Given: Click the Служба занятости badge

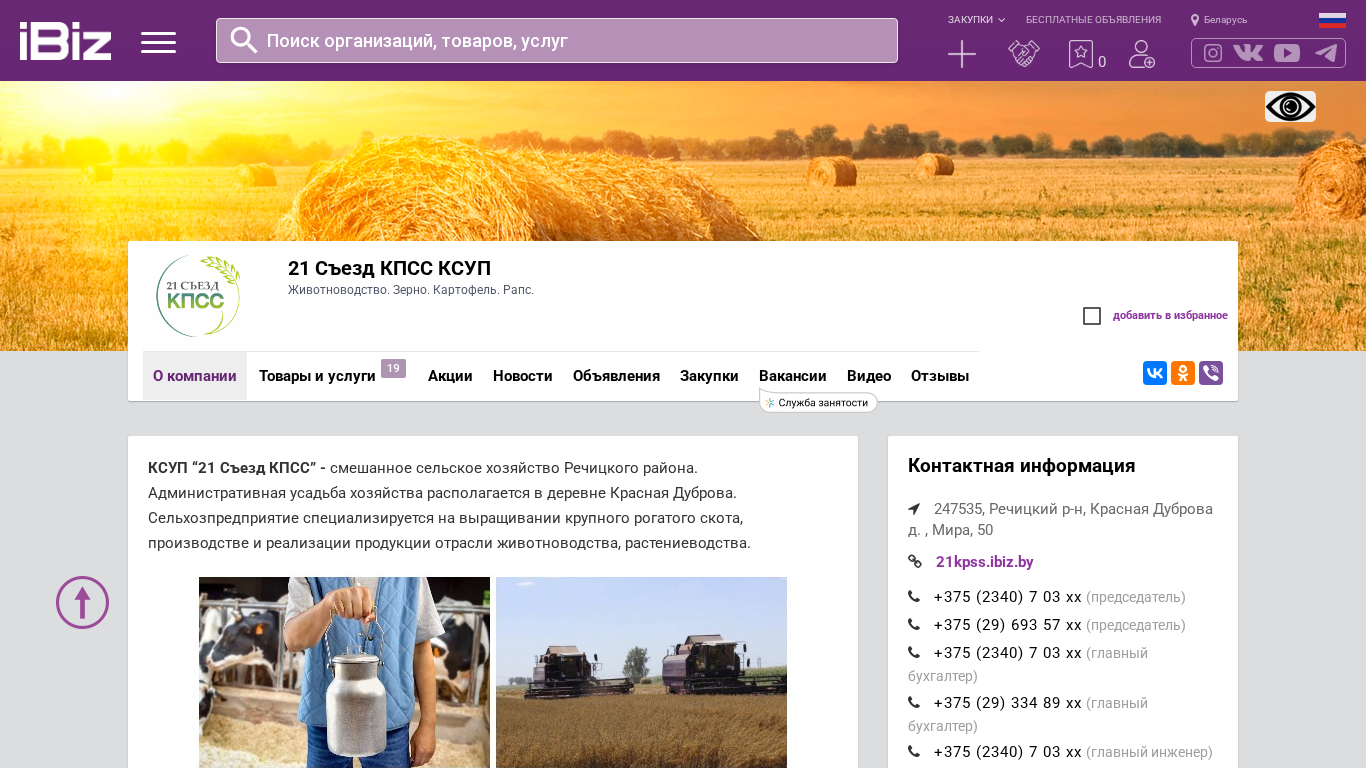Looking at the screenshot, I should click(818, 402).
